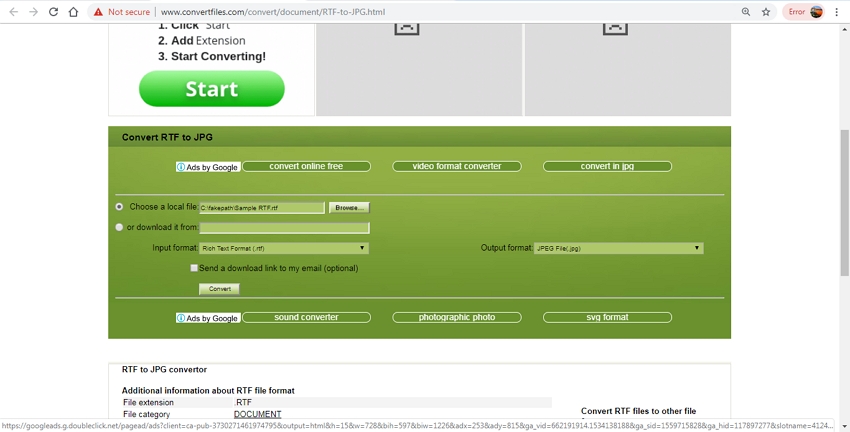Open Chrome three-dot menu

tap(837, 12)
